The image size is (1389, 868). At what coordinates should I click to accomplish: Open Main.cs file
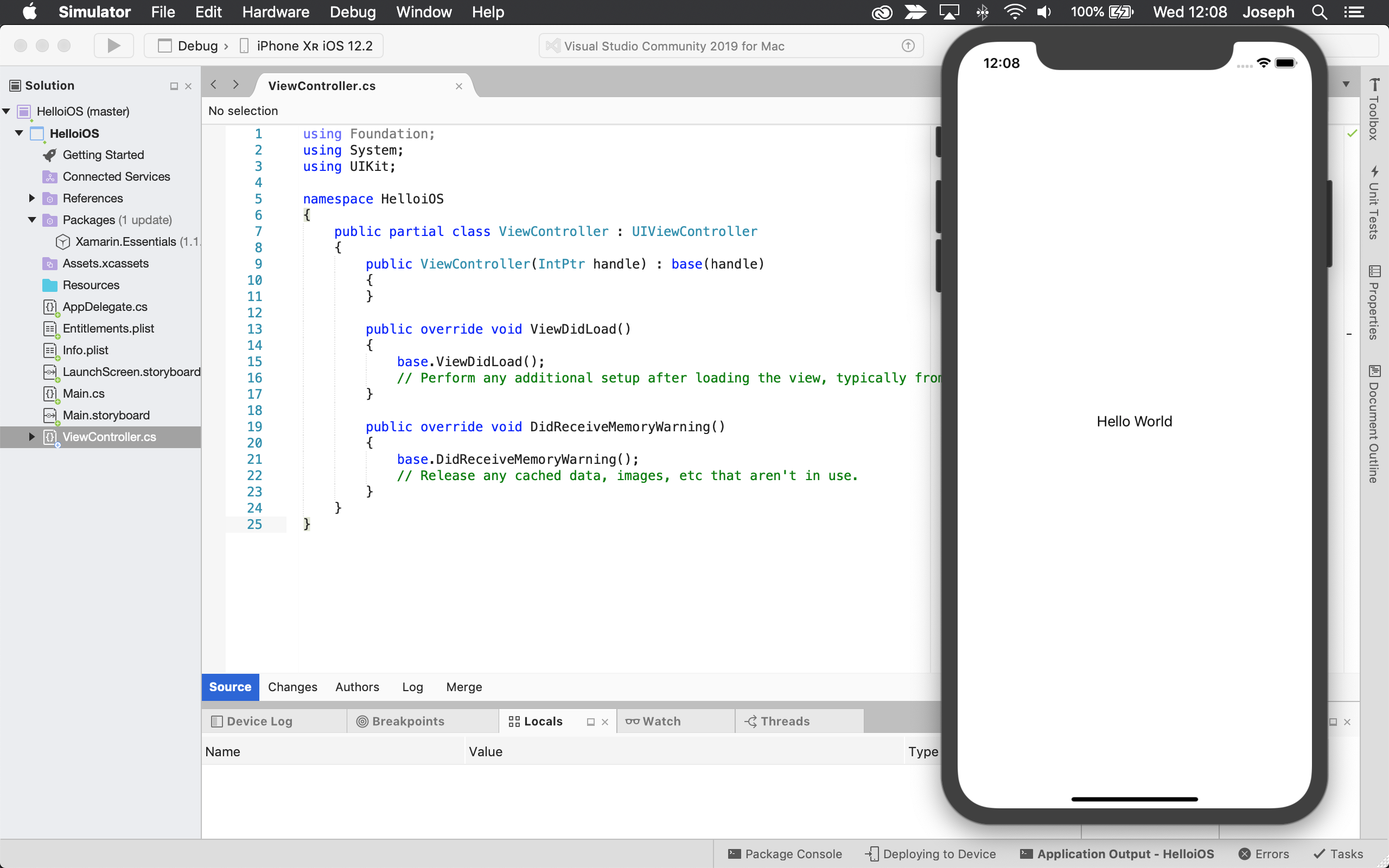83,393
